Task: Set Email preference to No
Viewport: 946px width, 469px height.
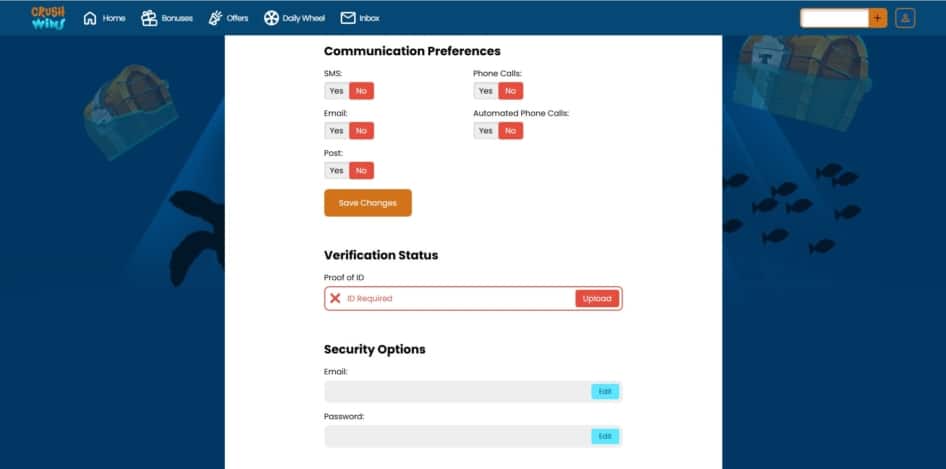Action: pos(361,131)
